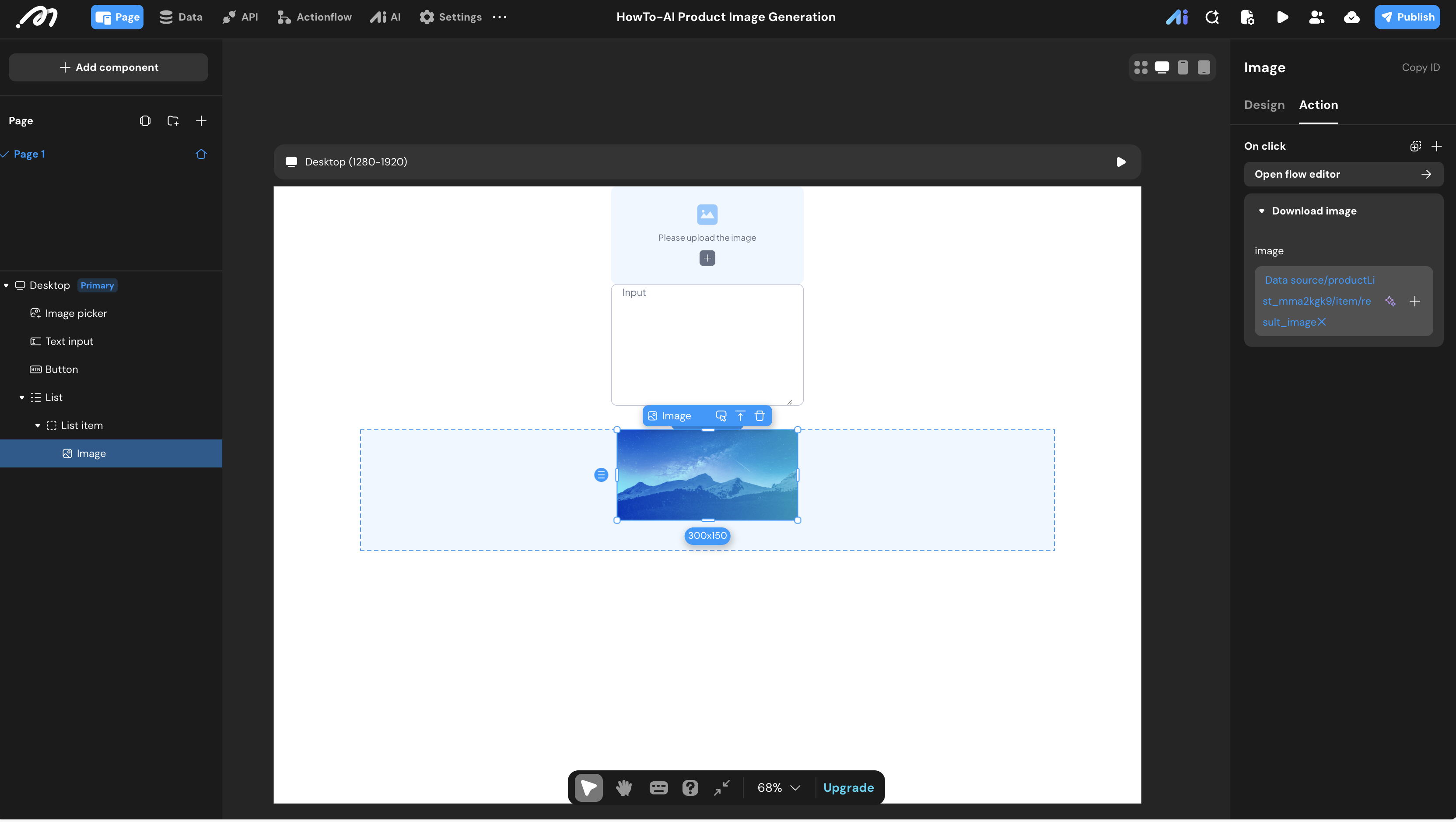Click the cloud save icon in header
The height and width of the screenshot is (822, 1456).
tap(1351, 17)
